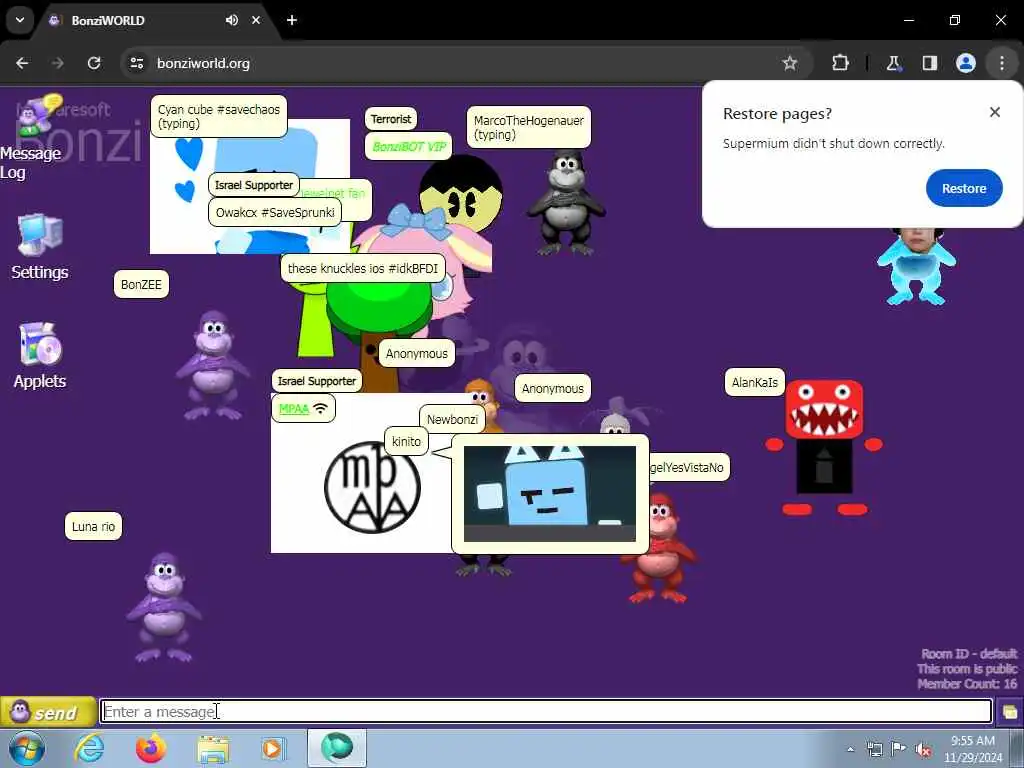Open a new browser tab

pos(292,20)
